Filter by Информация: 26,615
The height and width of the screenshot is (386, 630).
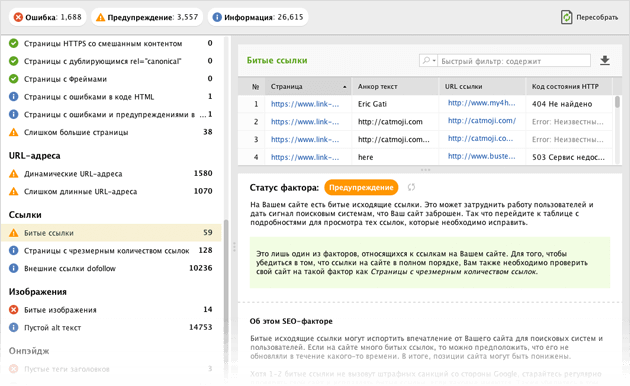[x=258, y=17]
